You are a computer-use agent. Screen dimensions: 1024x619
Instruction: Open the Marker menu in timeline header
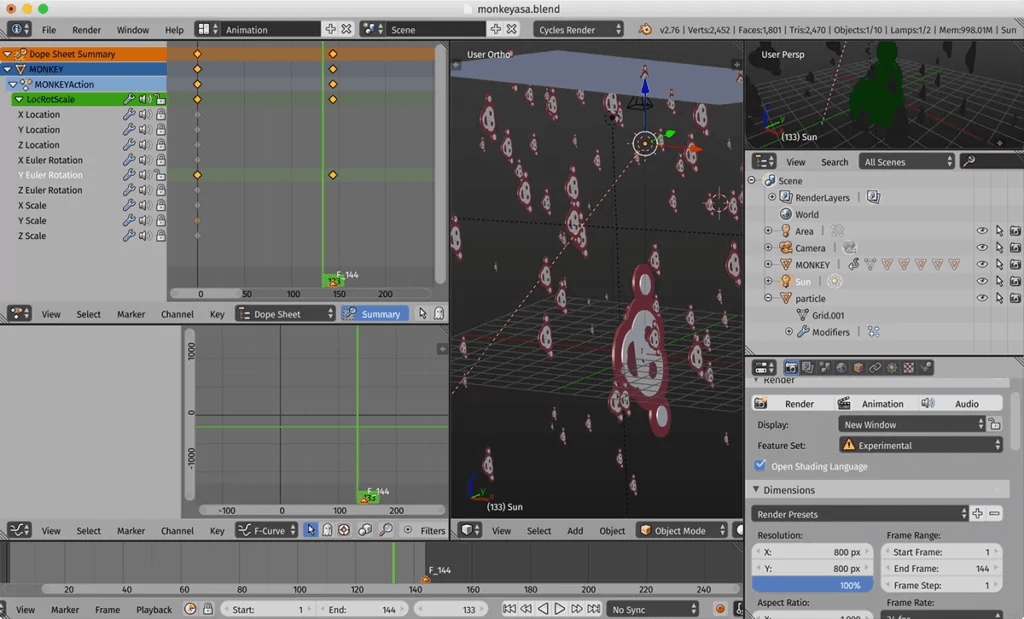[65, 609]
